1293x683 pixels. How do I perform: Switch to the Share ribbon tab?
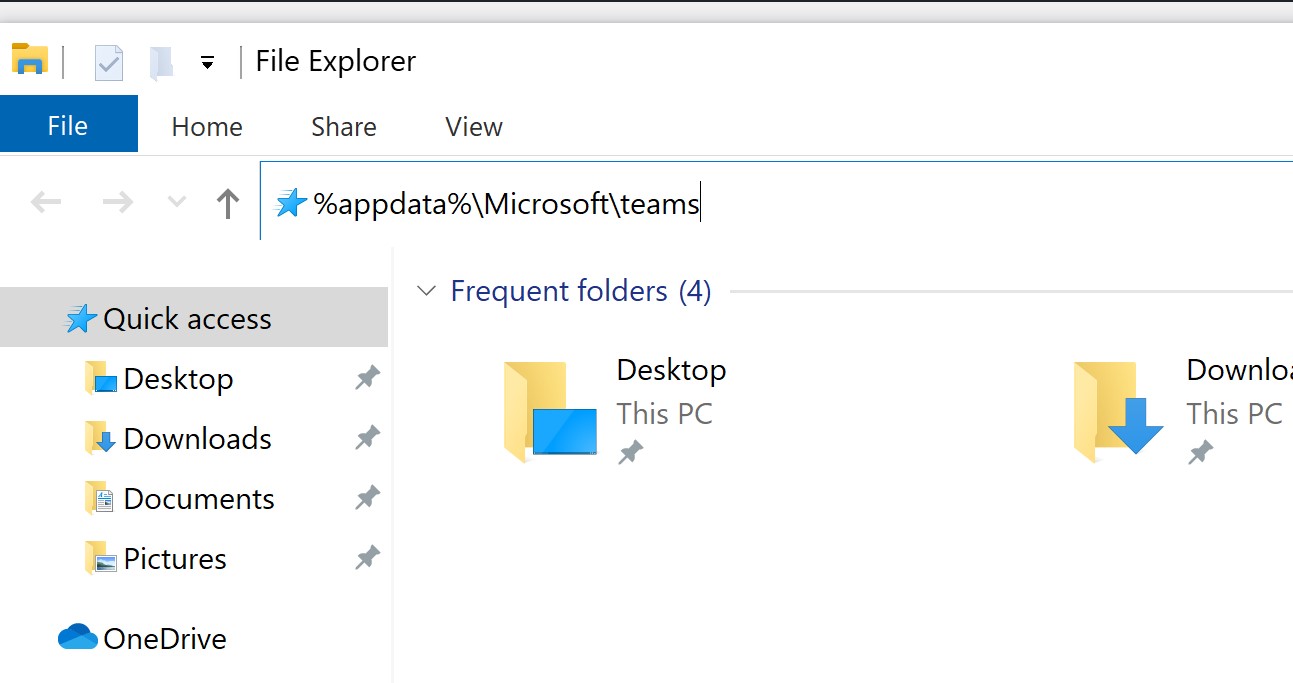(x=343, y=127)
